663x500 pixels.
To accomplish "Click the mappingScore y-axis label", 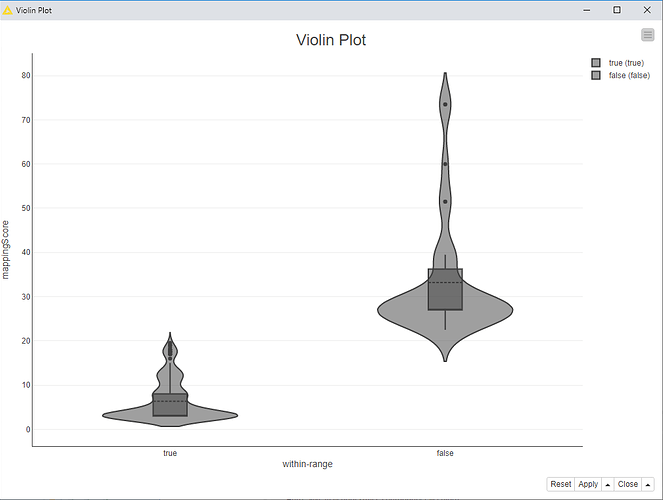I will (x=5, y=250).
